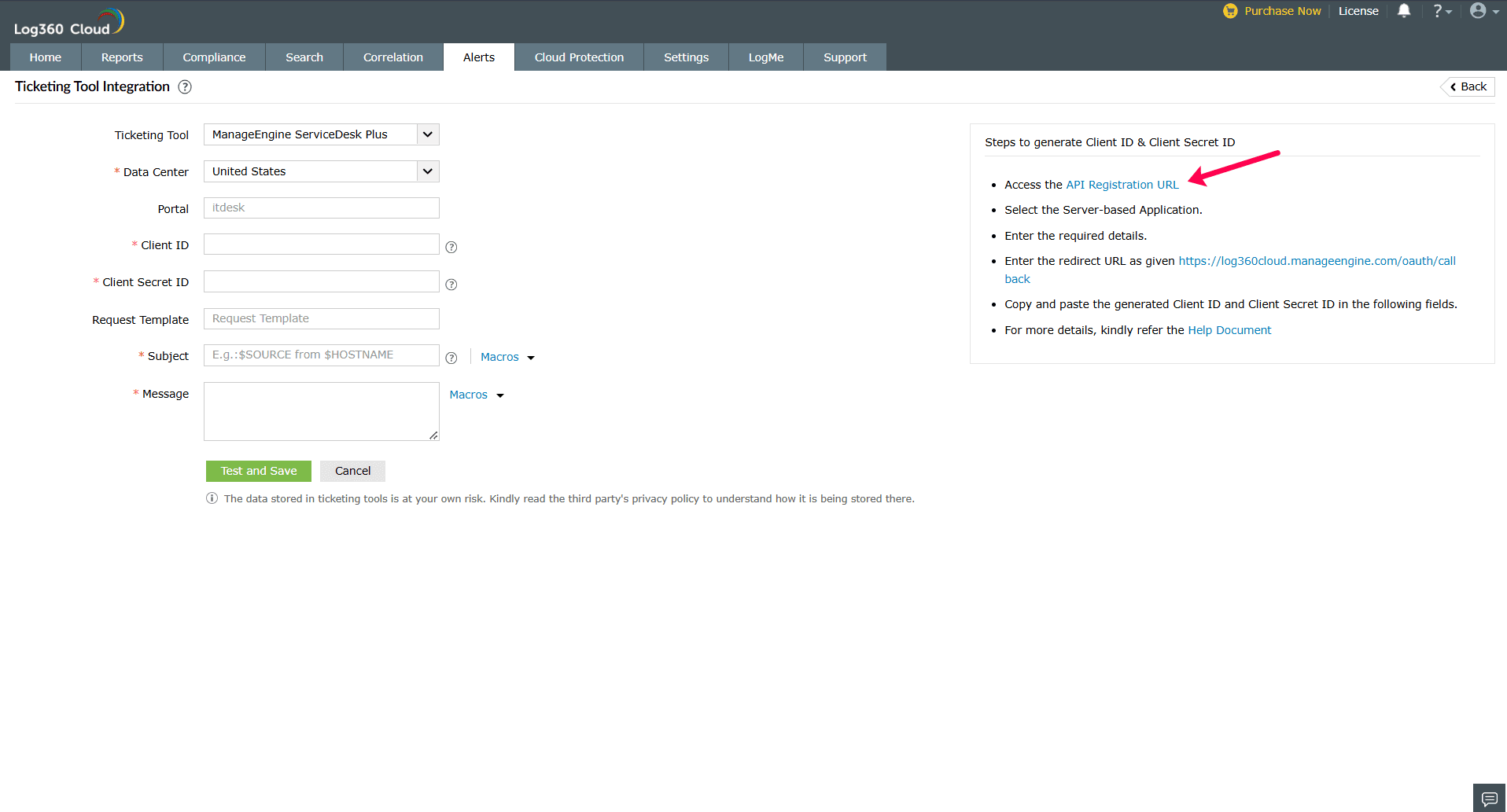1507x812 pixels.
Task: Open the API Registration URL link
Action: click(x=1122, y=185)
